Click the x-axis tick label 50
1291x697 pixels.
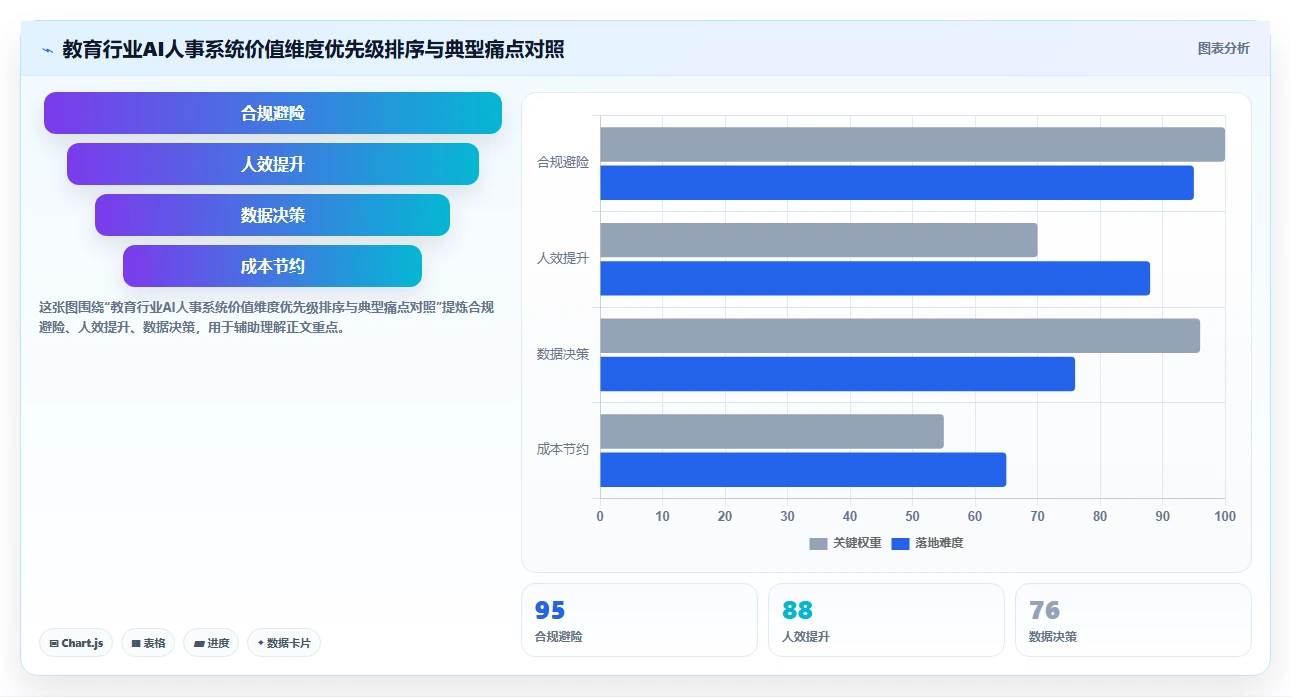point(912,516)
